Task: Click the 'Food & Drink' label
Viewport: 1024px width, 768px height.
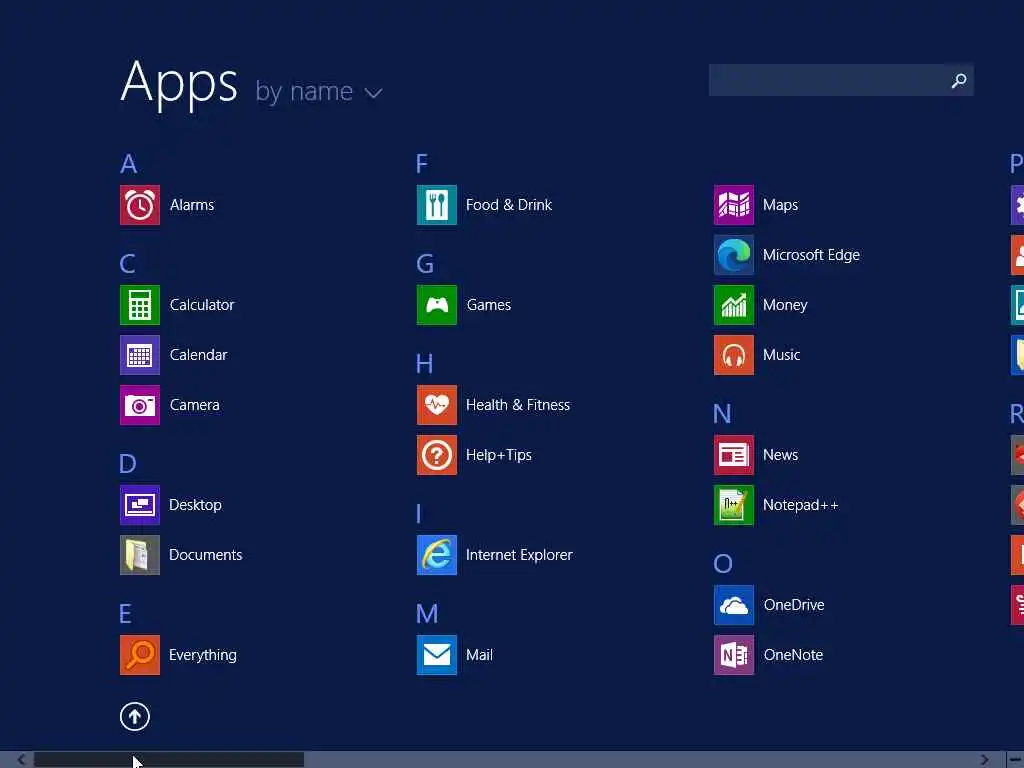Action: tap(509, 205)
